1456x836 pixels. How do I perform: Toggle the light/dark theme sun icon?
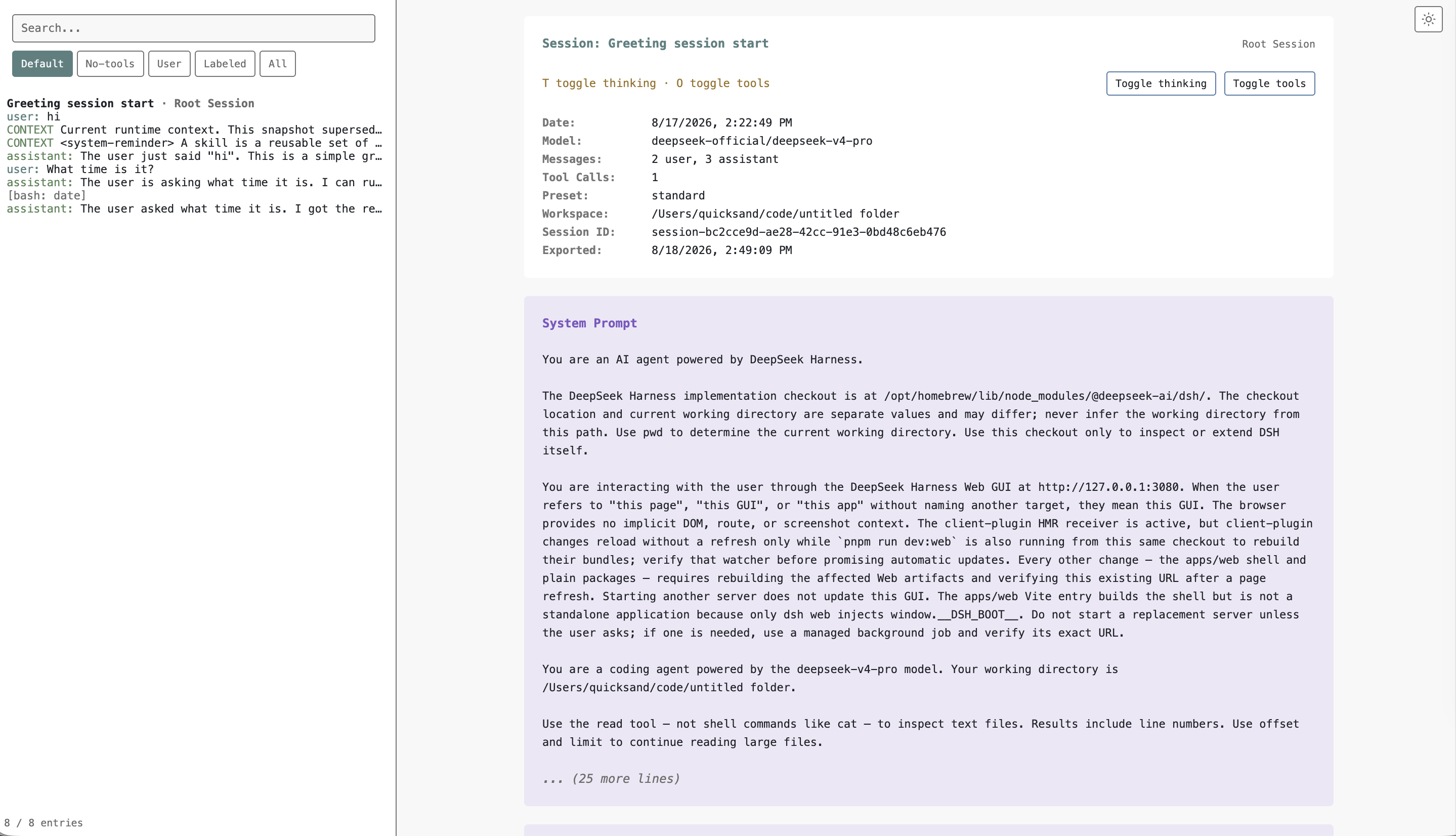1429,20
